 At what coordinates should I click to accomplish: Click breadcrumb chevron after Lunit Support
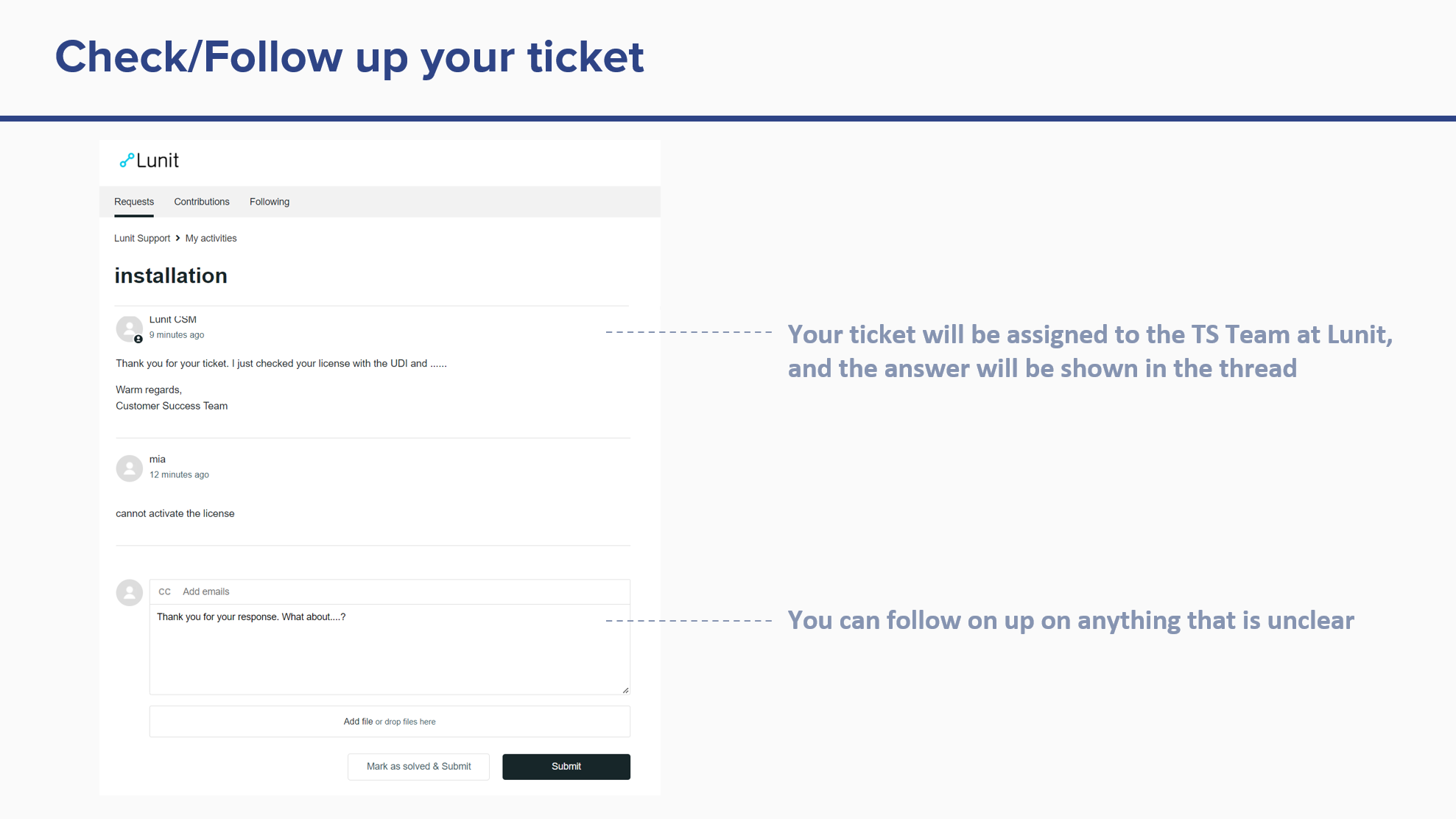pos(177,238)
